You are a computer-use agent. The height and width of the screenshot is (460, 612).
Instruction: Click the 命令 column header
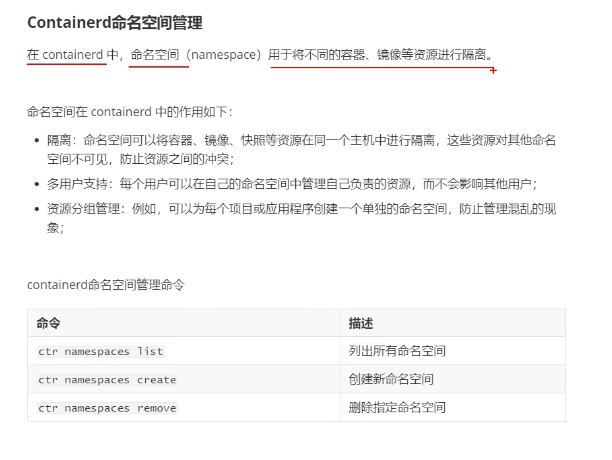48,323
